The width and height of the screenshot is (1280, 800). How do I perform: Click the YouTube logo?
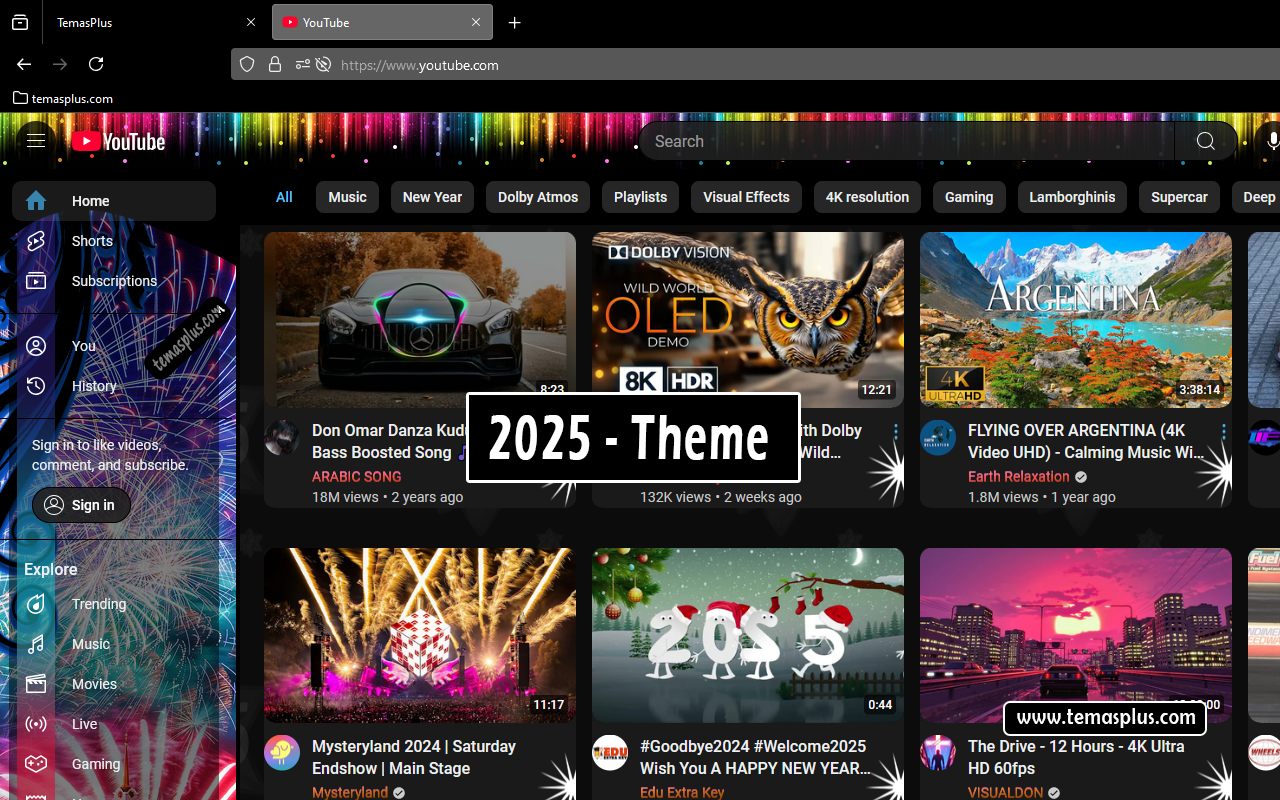tap(118, 142)
